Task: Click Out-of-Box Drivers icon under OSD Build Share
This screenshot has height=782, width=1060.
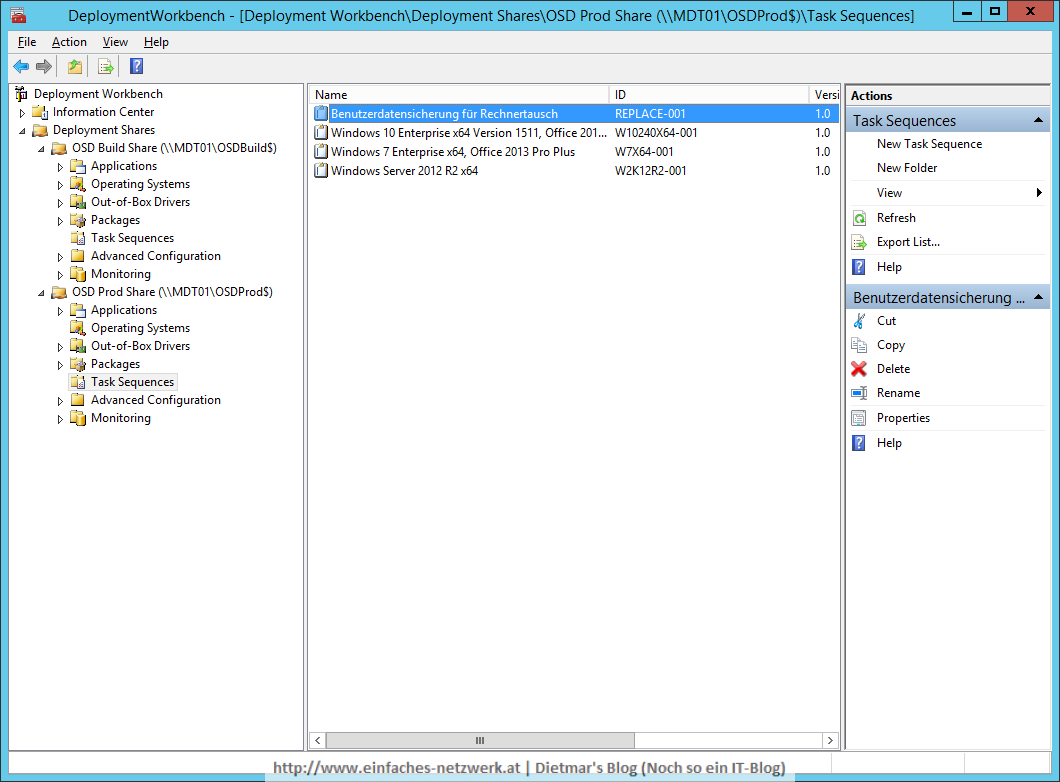Action: coord(78,202)
